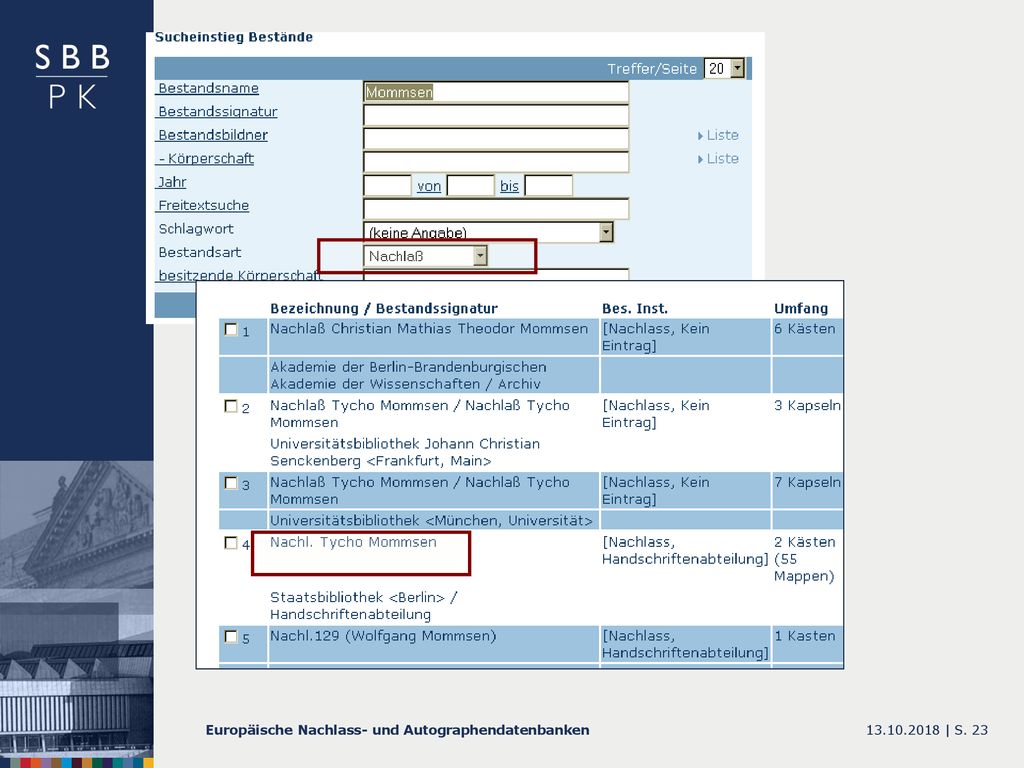The width and height of the screenshot is (1024, 768).
Task: Click the Jahr label link
Action: tap(172, 182)
